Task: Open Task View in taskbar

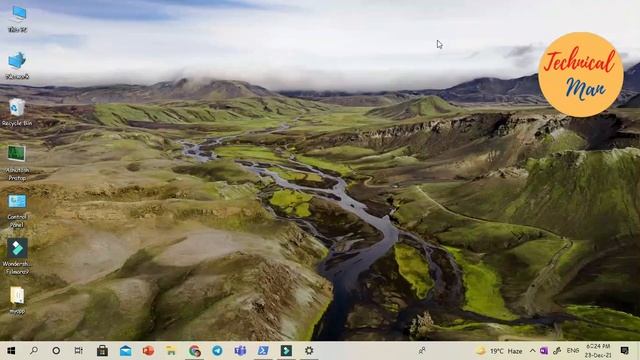Action: [79, 351]
